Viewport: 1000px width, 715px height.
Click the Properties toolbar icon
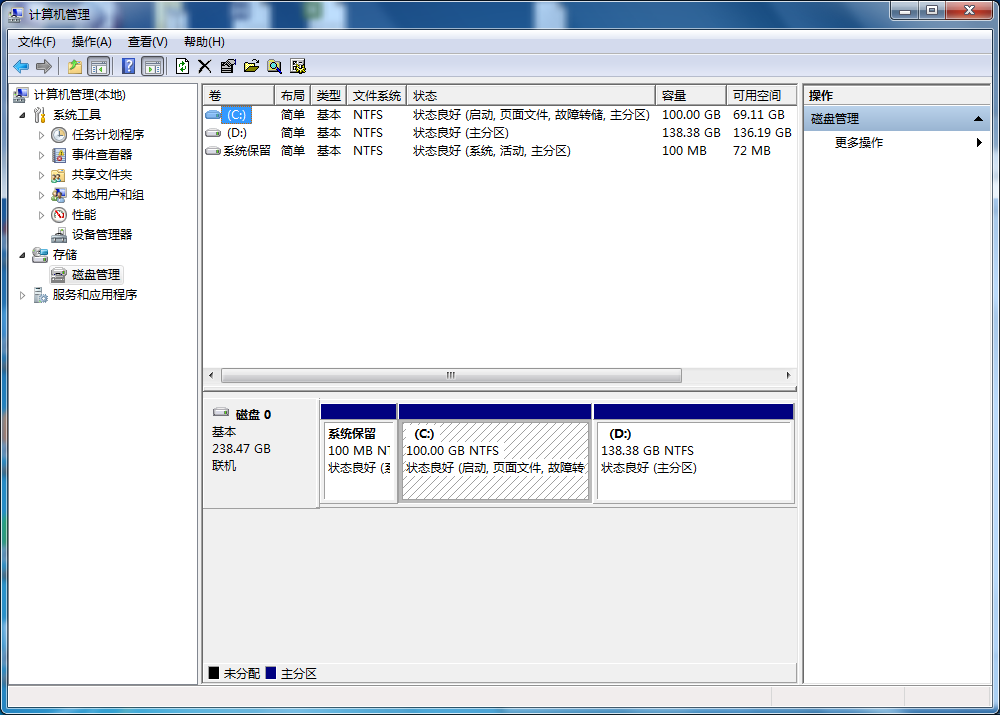228,66
